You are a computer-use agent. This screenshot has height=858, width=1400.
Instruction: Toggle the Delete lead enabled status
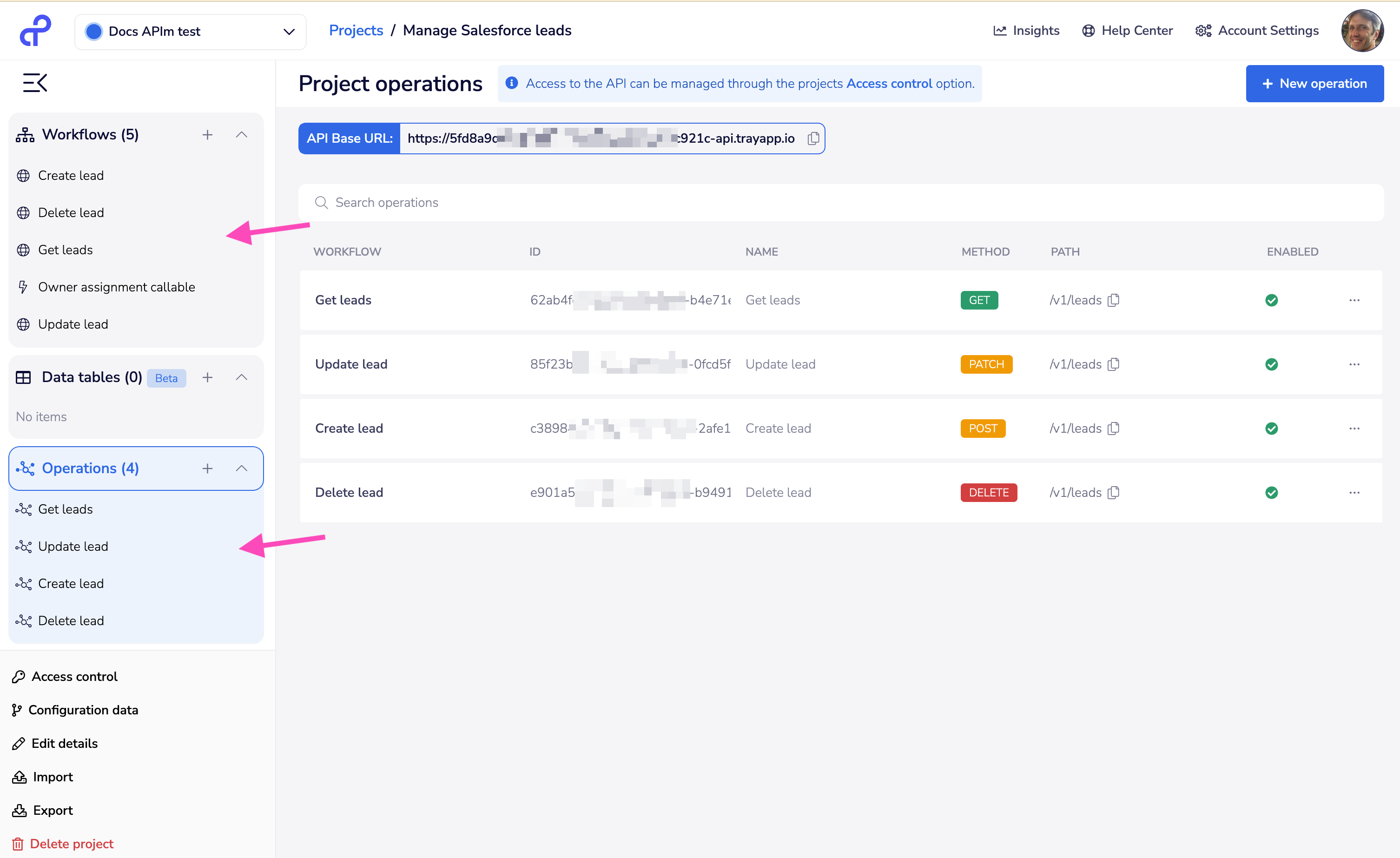click(x=1272, y=493)
